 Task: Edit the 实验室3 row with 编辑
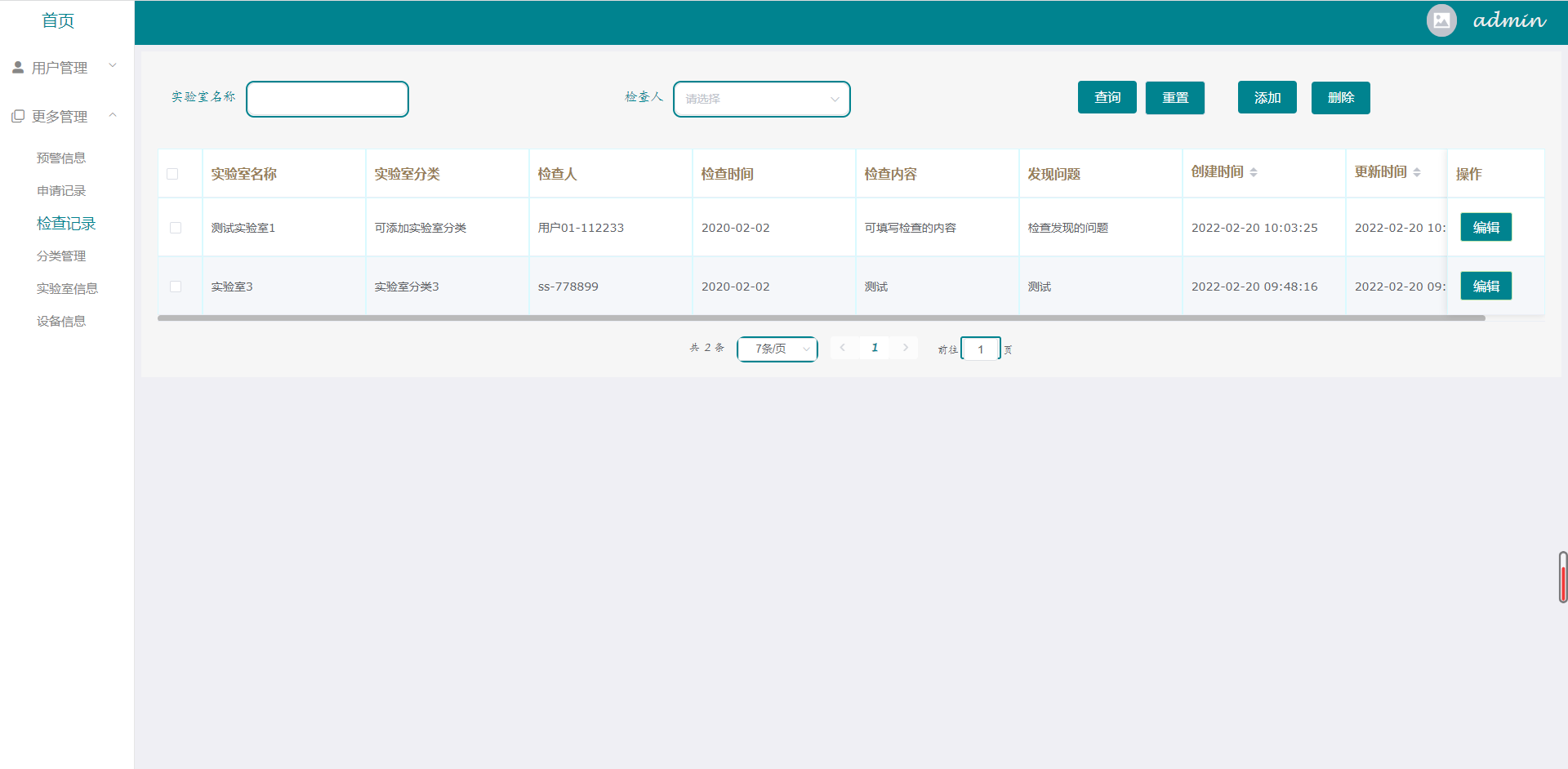(1486, 286)
